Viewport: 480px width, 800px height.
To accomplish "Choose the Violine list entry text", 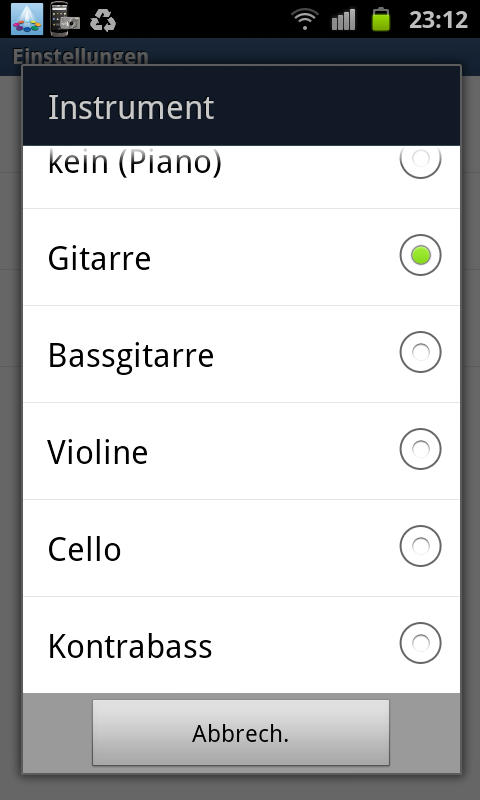I will point(97,452).
